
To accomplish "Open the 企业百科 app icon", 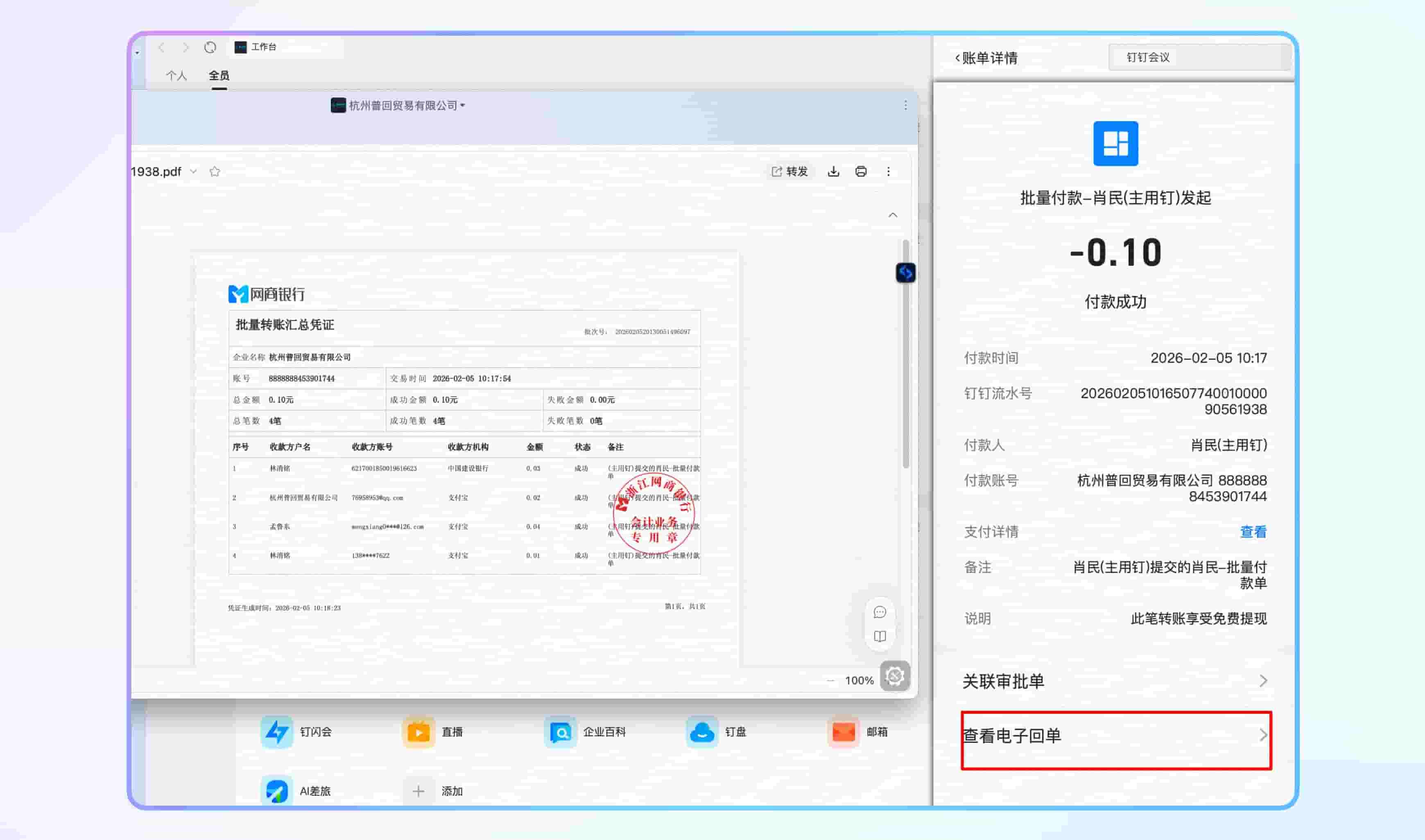I will [561, 732].
